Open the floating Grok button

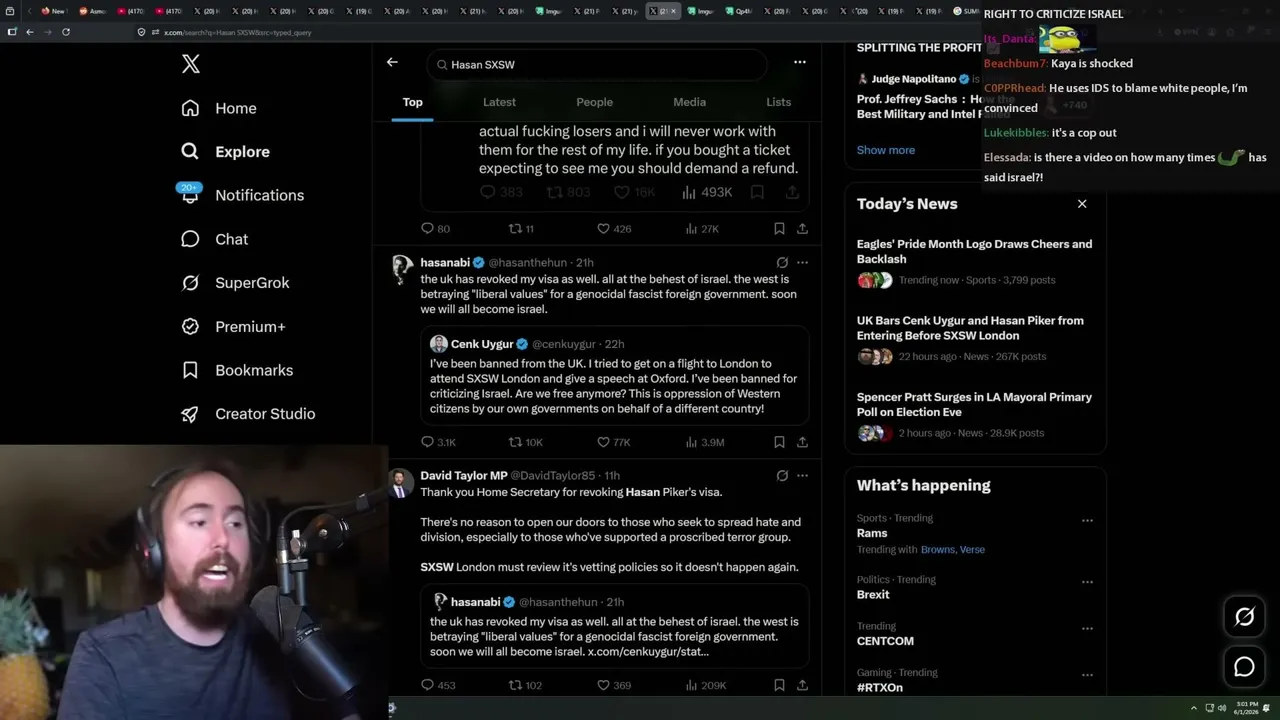[1244, 617]
